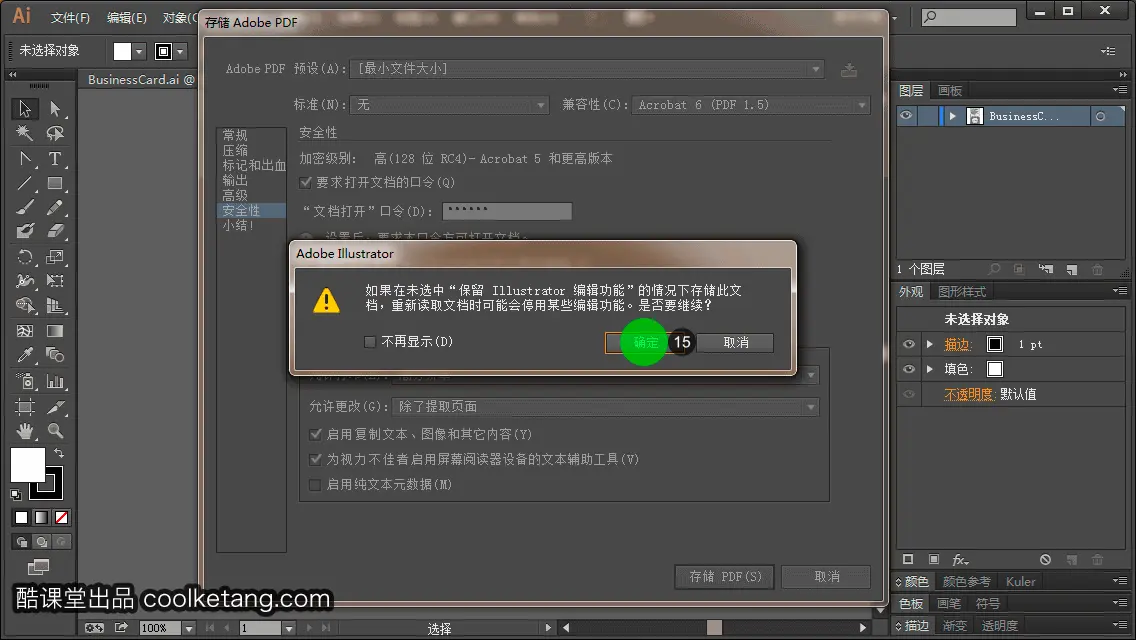
Task: Hide the BusinessCard layer eye icon
Action: [x=906, y=116]
